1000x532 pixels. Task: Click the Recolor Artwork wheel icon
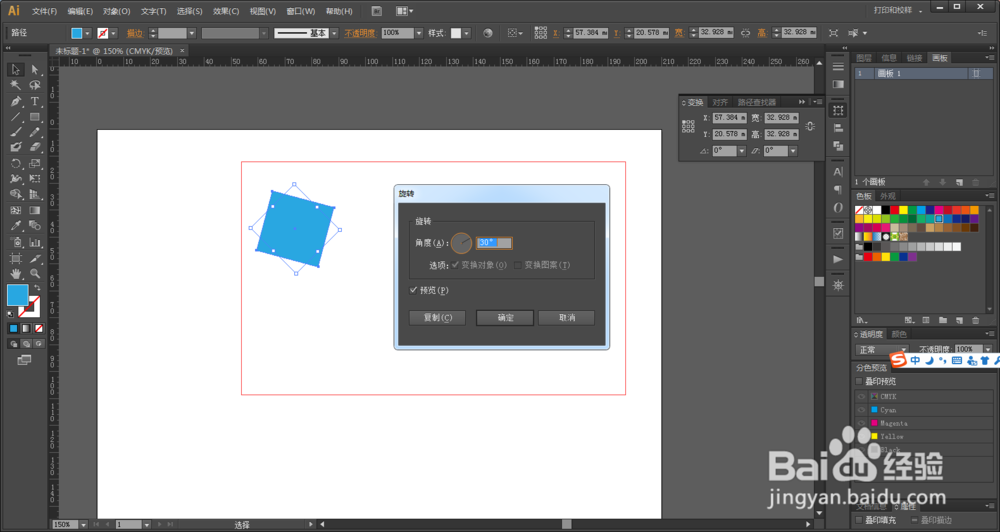click(x=488, y=33)
